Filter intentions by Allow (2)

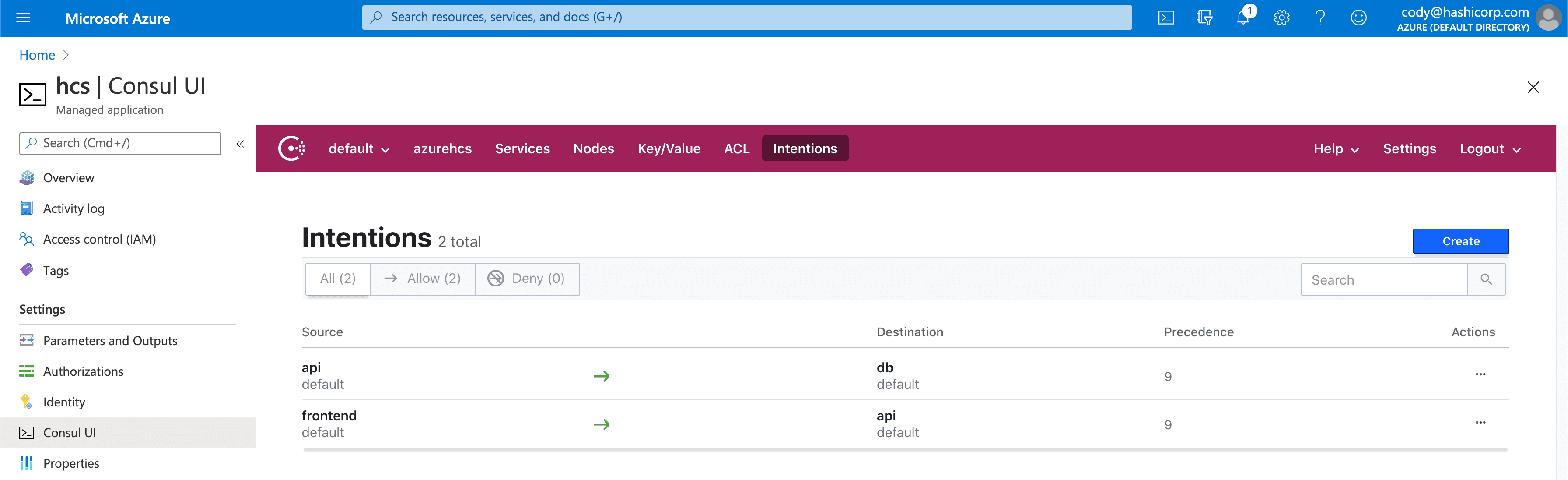(x=423, y=279)
